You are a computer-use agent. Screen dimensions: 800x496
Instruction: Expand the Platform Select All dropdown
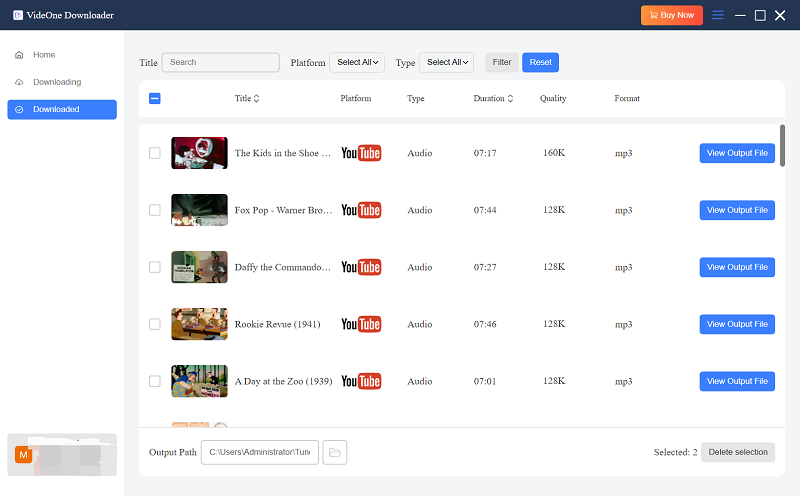[x=356, y=62]
